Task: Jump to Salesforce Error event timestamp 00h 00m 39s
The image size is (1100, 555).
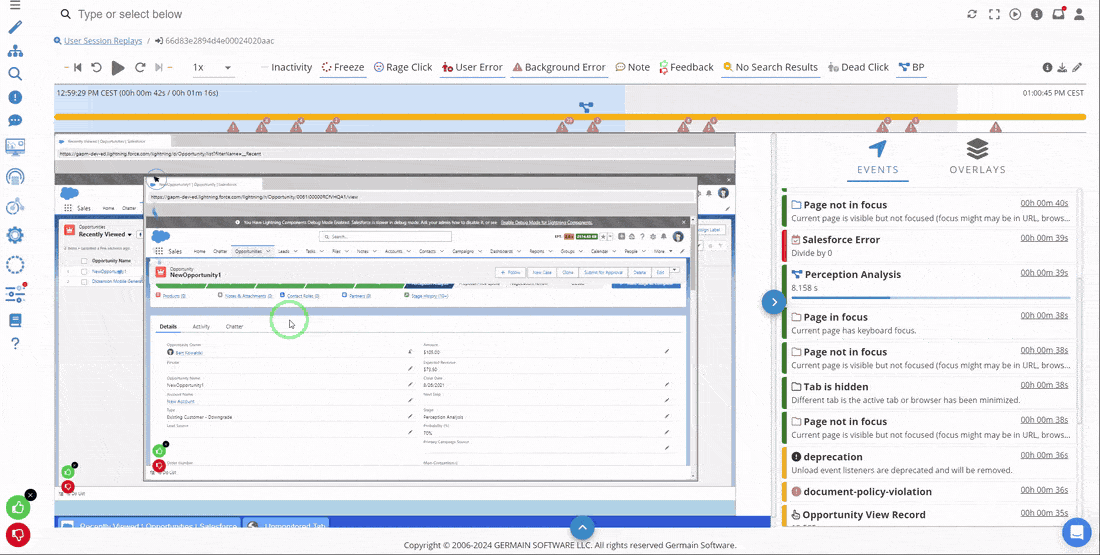Action: (1044, 238)
